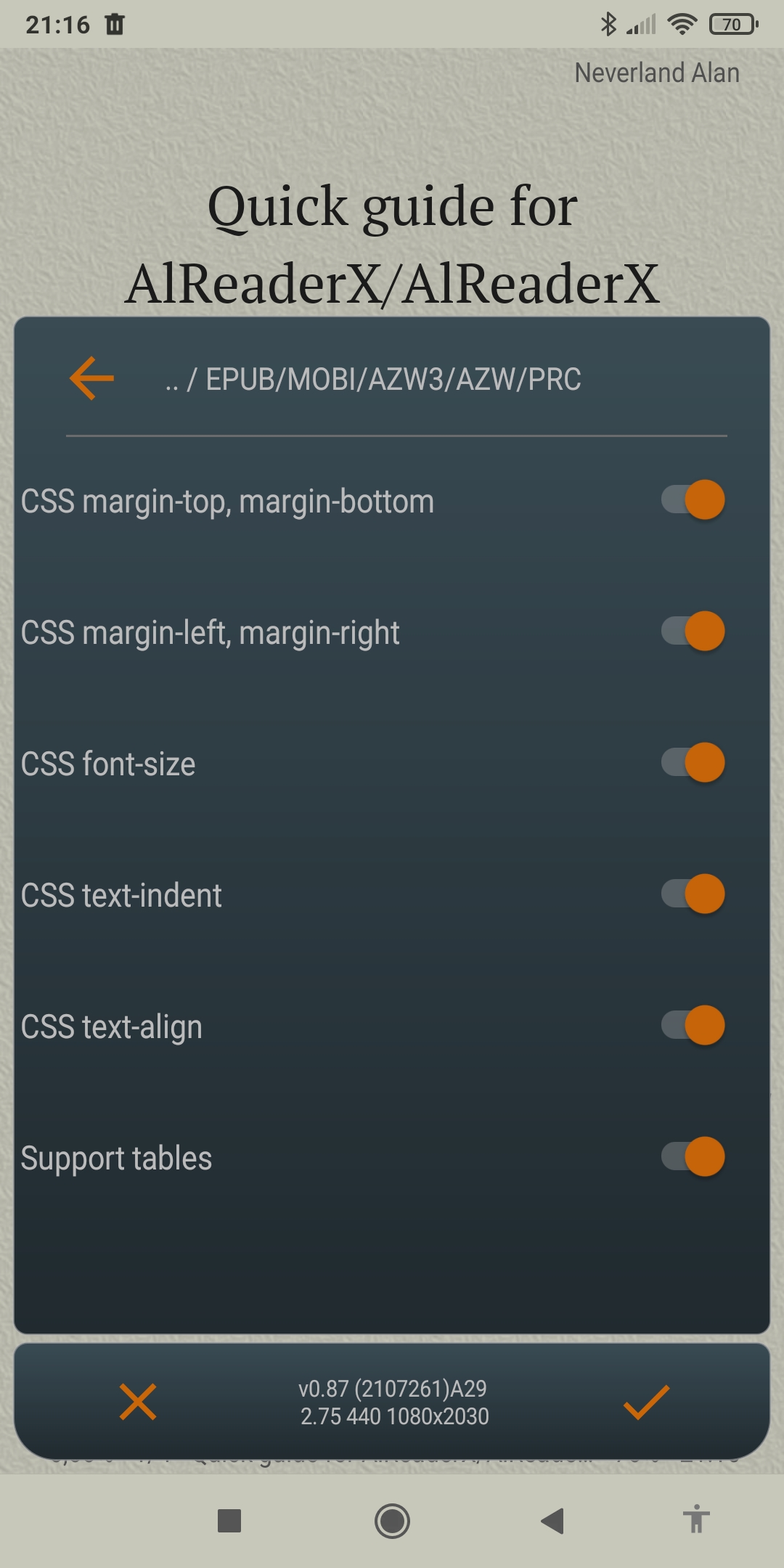The image size is (784, 1568).
Task: Toggle the CSS font-size switch
Action: point(693,763)
